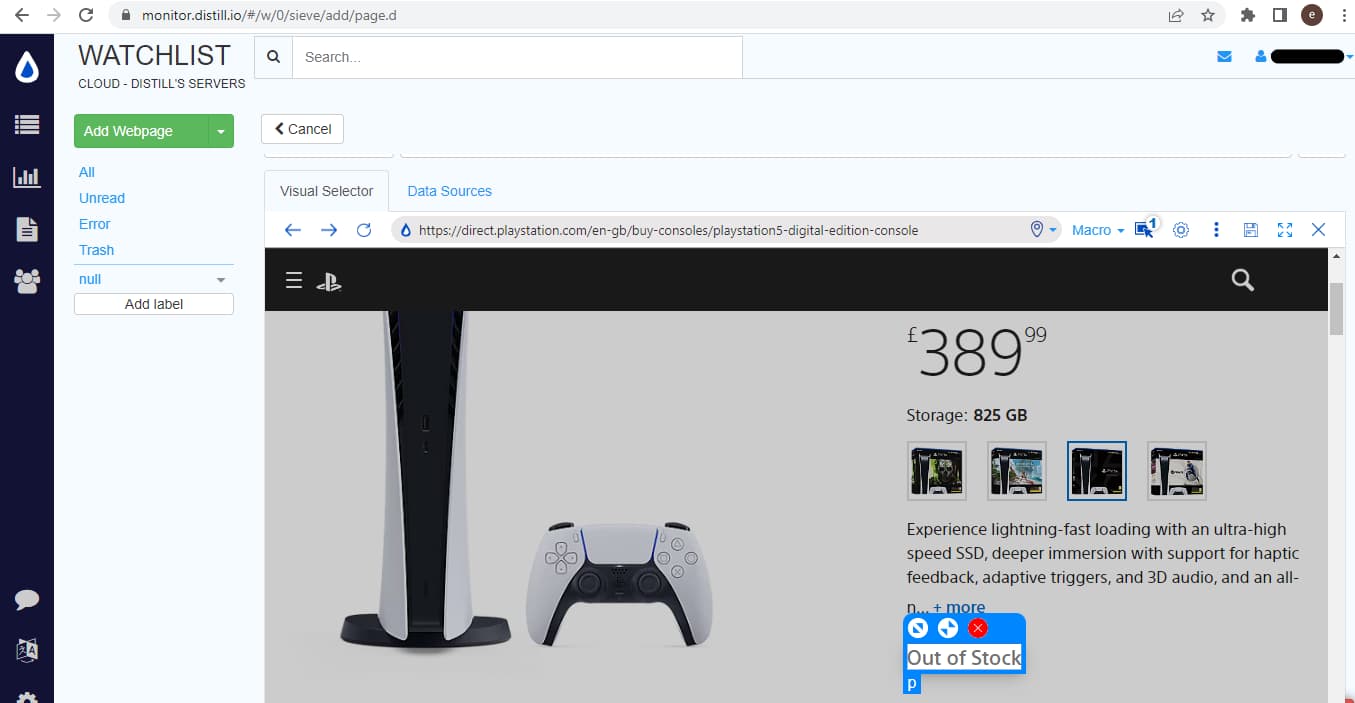The width and height of the screenshot is (1355, 703).
Task: Expand the visual selector to fullscreen
Action: pos(1284,229)
